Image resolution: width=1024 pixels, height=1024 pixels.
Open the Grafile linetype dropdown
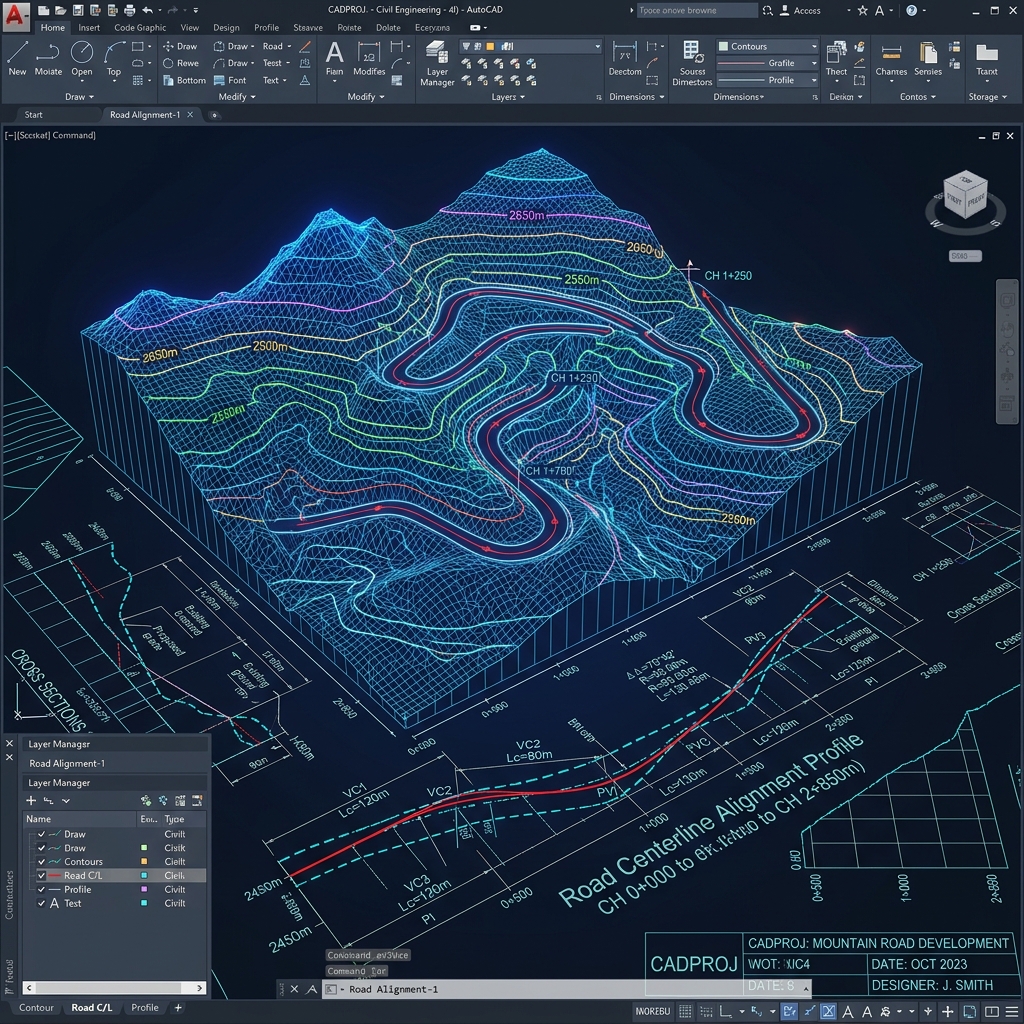[x=767, y=63]
